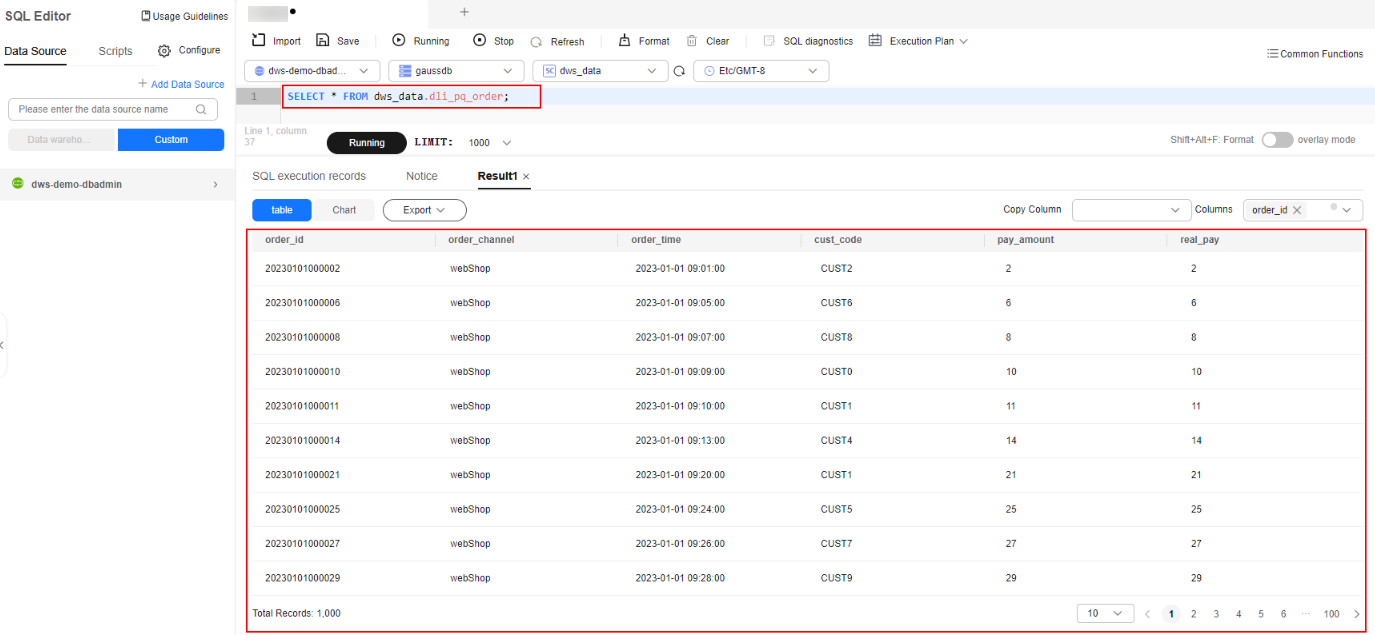The image size is (1375, 635).
Task: Add a new editor tab with plus
Action: pyautogui.click(x=464, y=11)
